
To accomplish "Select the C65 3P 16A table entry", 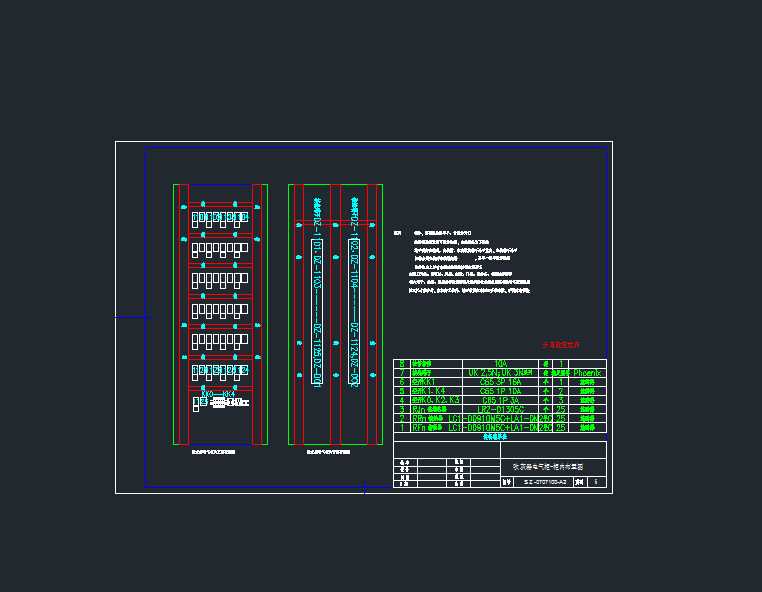I will point(501,381).
